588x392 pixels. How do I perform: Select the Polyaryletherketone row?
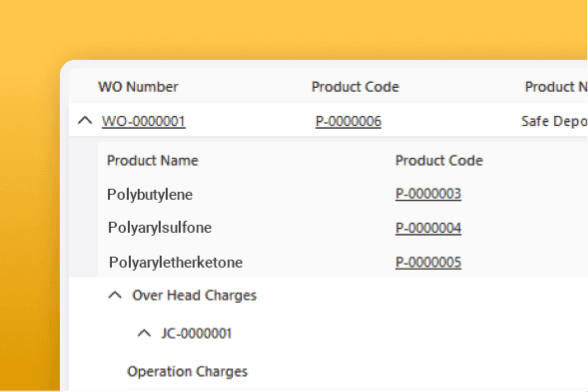343,262
